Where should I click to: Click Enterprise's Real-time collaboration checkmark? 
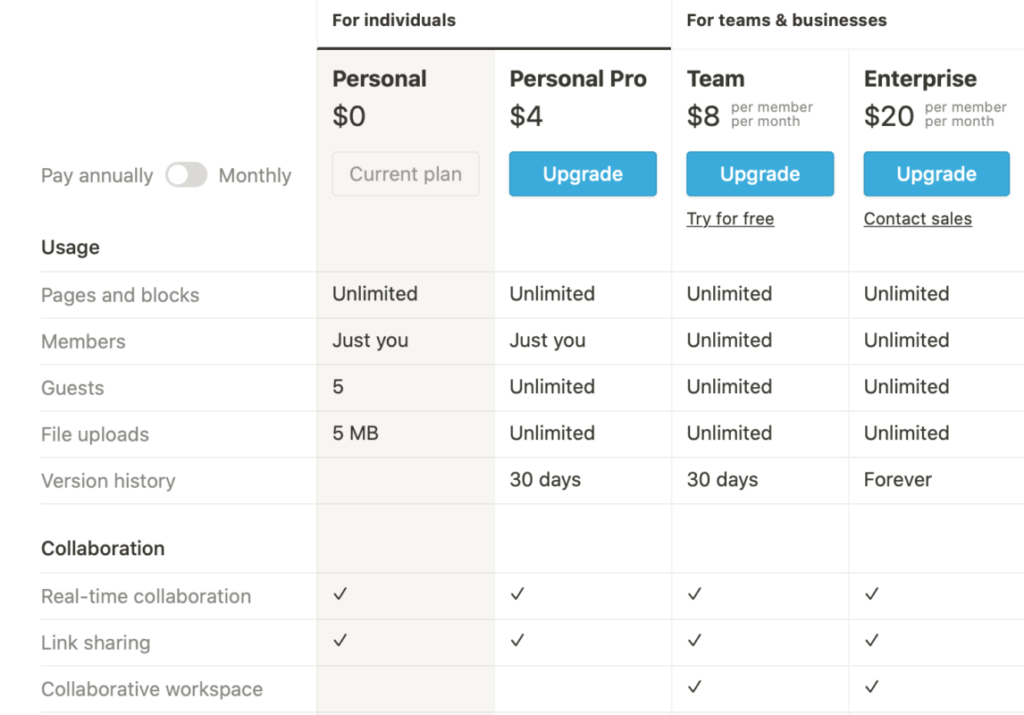(x=871, y=594)
